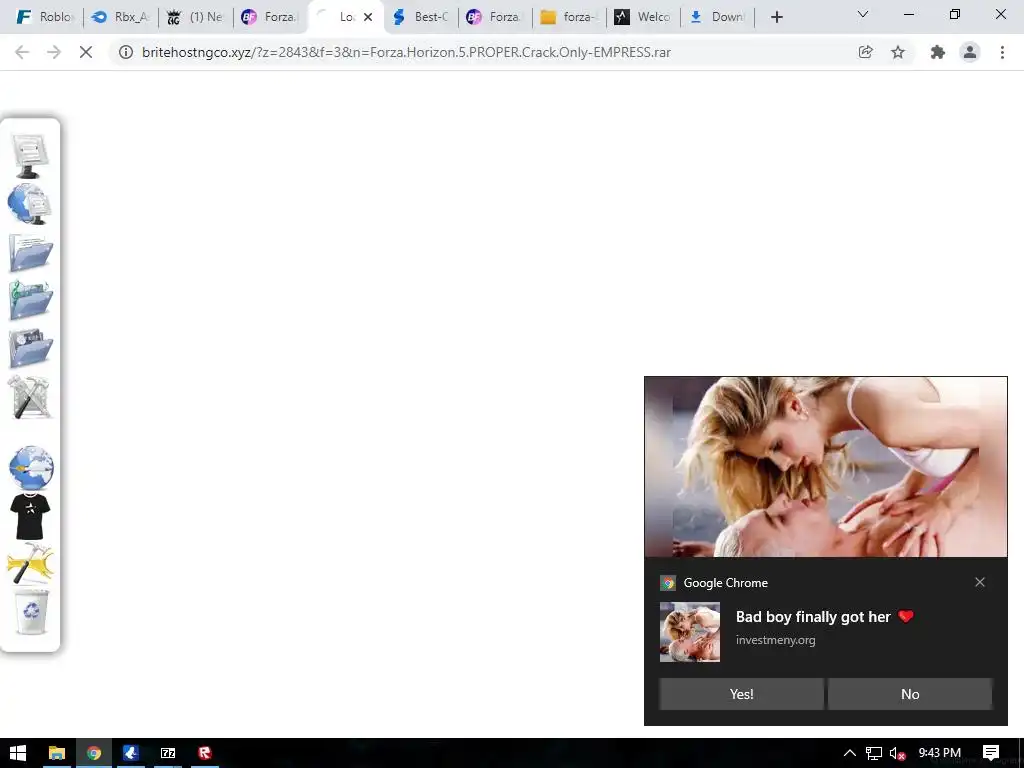Viewport: 1024px width, 768px height.
Task: Share this page from address bar
Action: pyautogui.click(x=865, y=52)
